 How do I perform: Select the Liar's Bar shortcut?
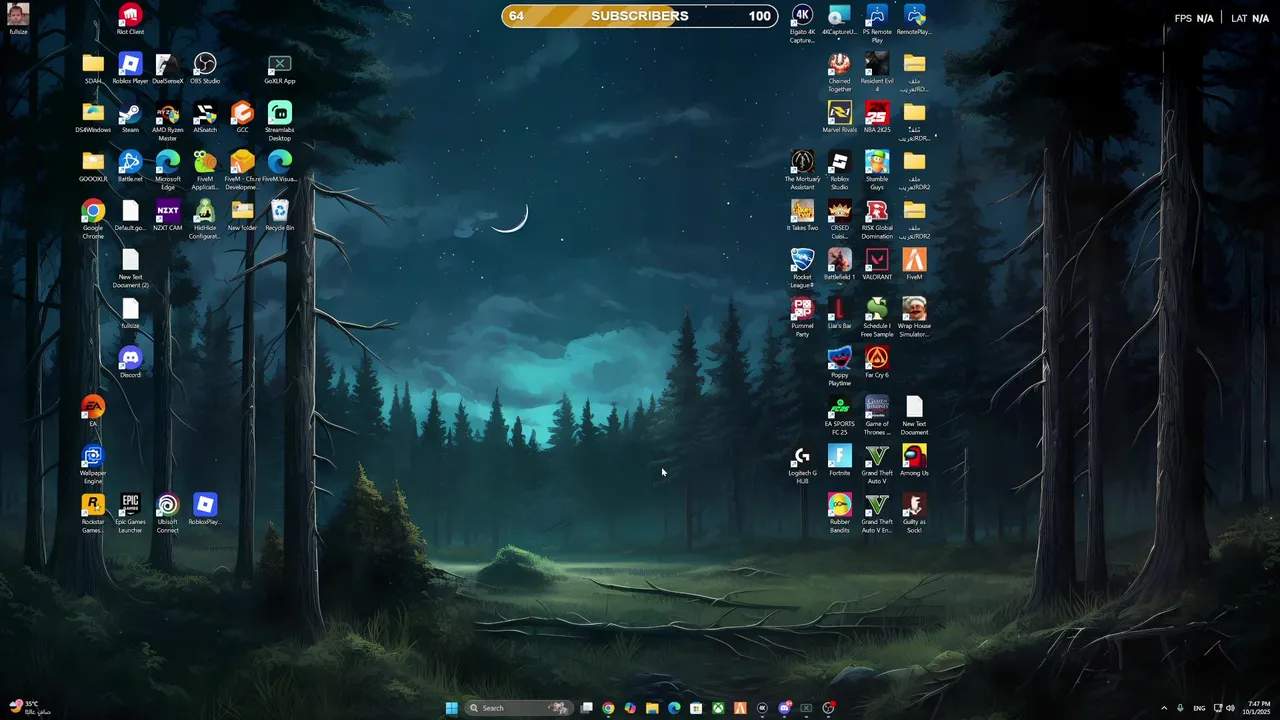840,314
